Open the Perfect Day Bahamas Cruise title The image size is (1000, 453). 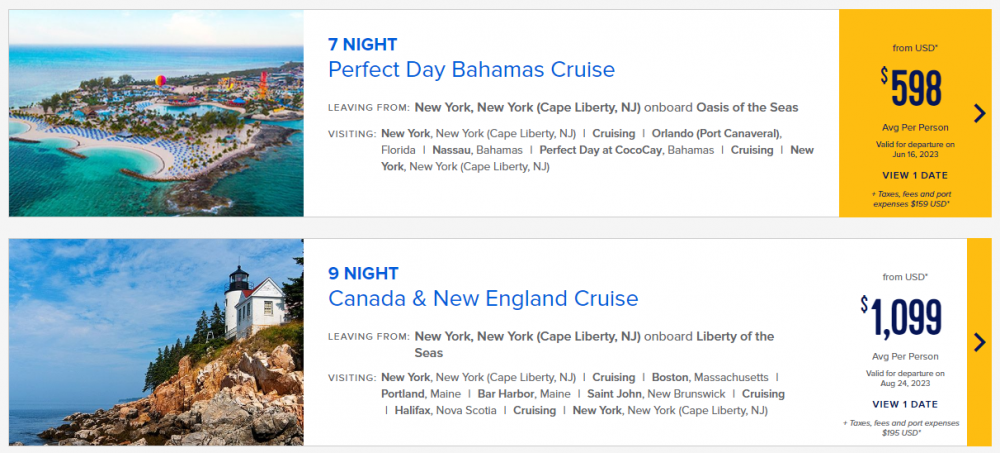click(471, 69)
